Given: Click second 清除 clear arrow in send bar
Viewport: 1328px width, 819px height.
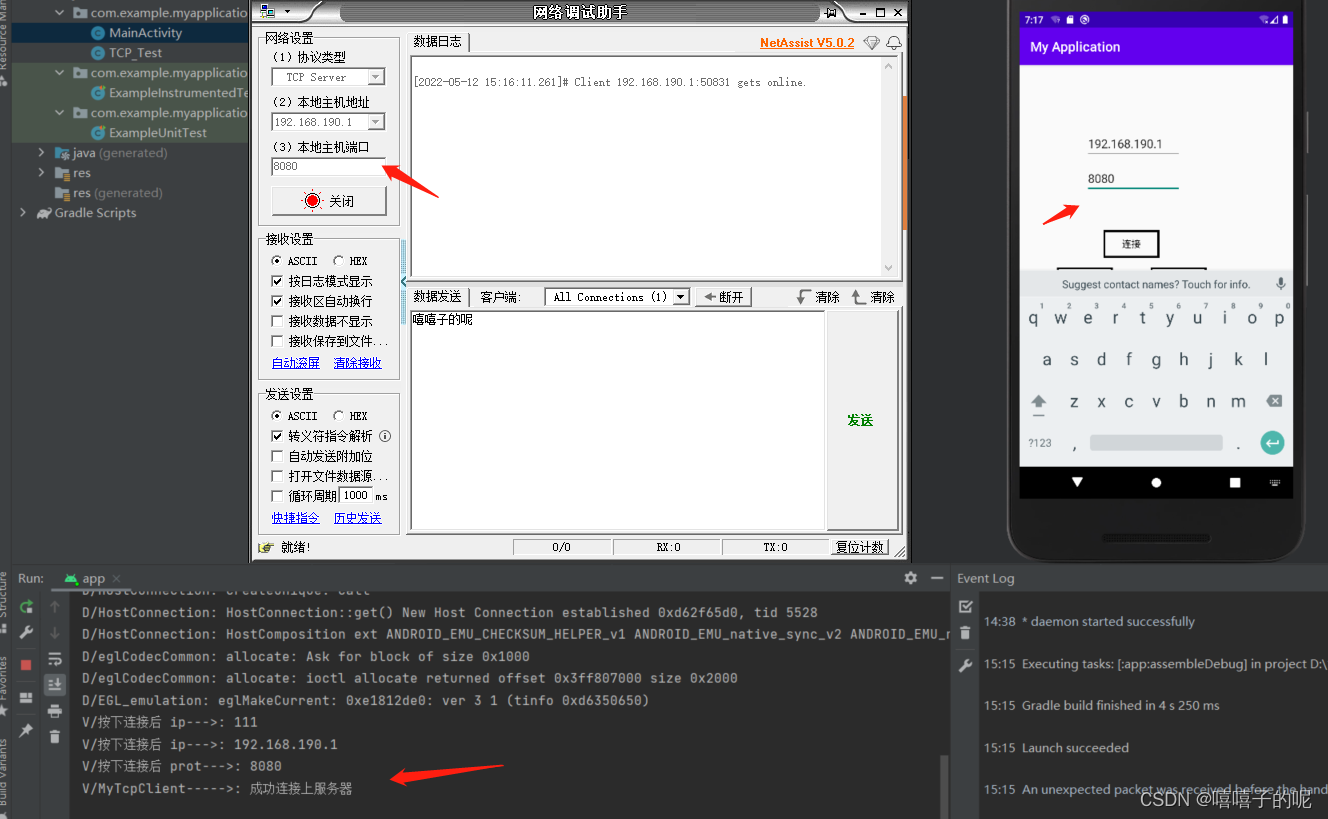Looking at the screenshot, I should 858,297.
